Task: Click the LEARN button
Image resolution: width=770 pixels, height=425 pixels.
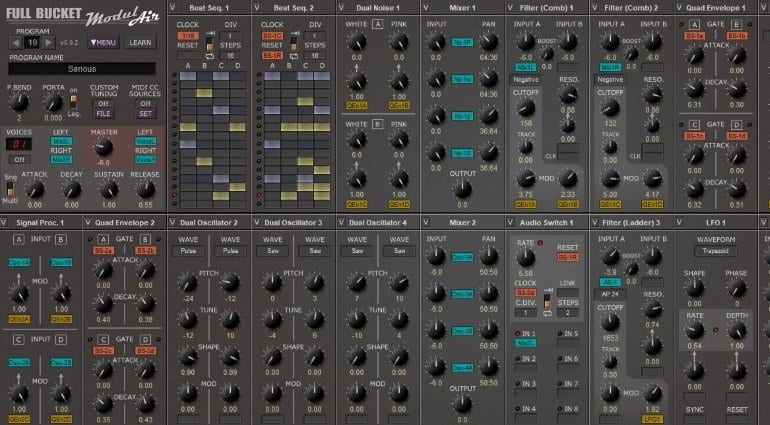Action: click(140, 43)
